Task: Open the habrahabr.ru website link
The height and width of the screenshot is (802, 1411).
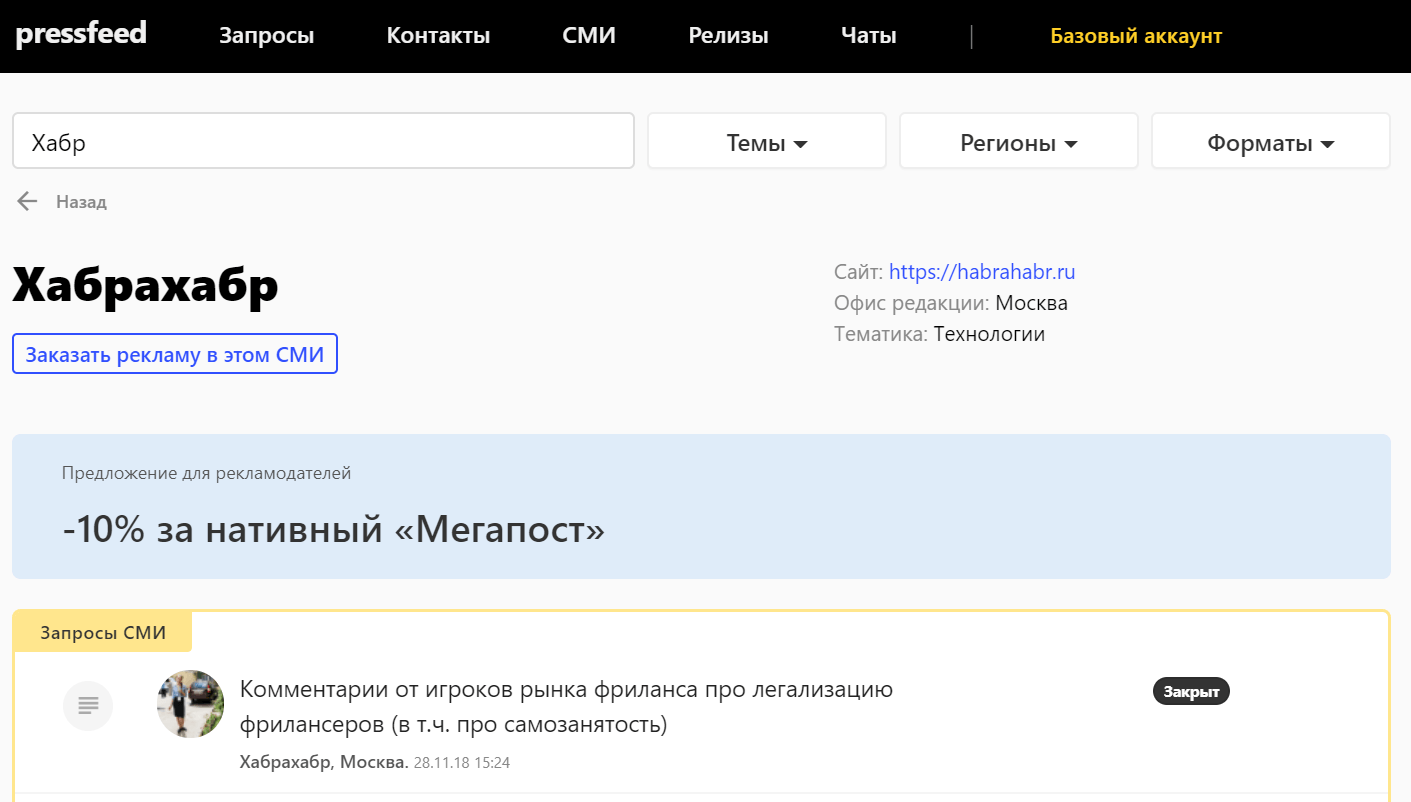Action: (x=981, y=272)
